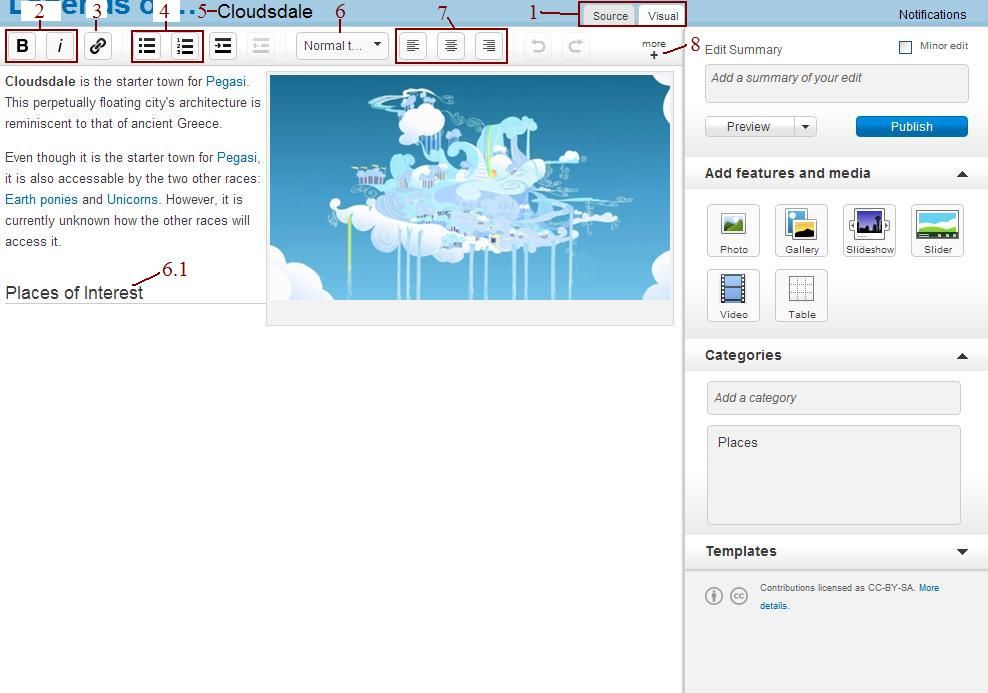Tick the Minor edit checkbox
The height and width of the screenshot is (693, 988).
905,47
